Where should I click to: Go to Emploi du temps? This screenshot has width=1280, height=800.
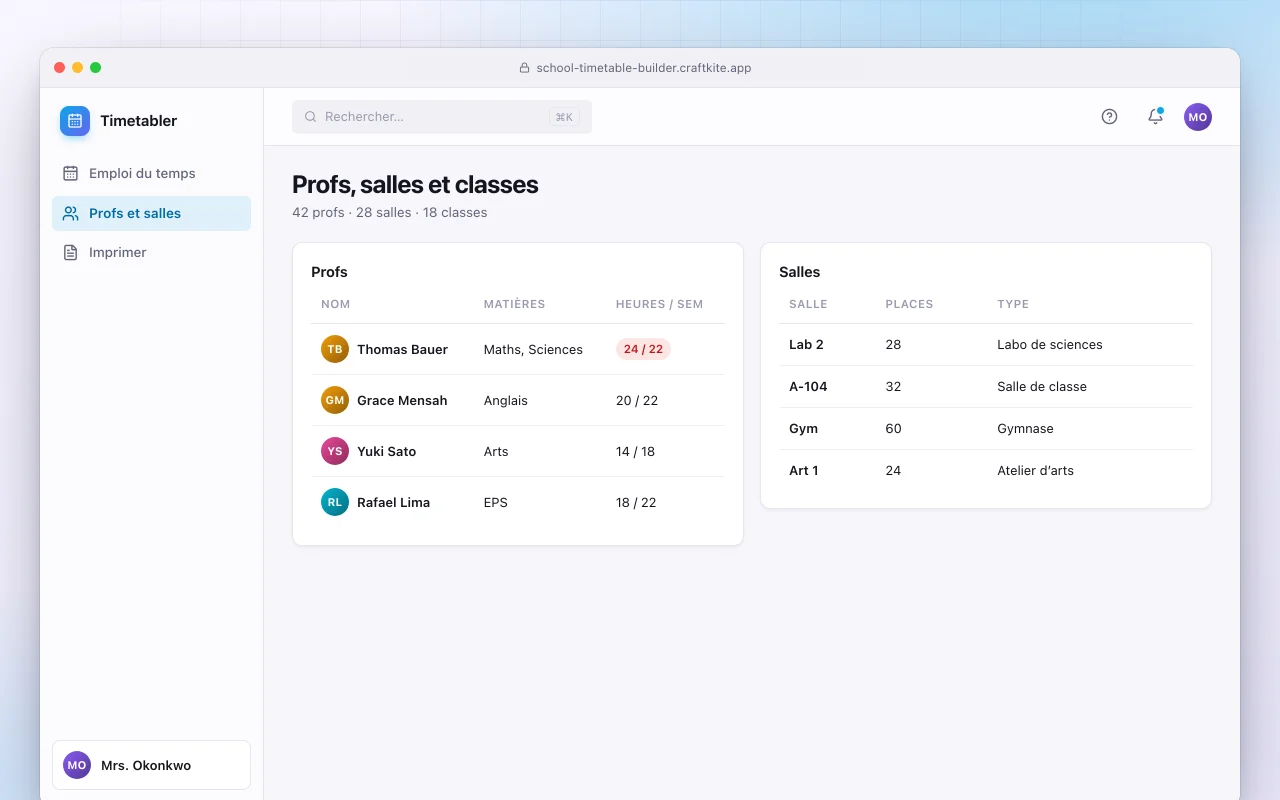(x=152, y=173)
